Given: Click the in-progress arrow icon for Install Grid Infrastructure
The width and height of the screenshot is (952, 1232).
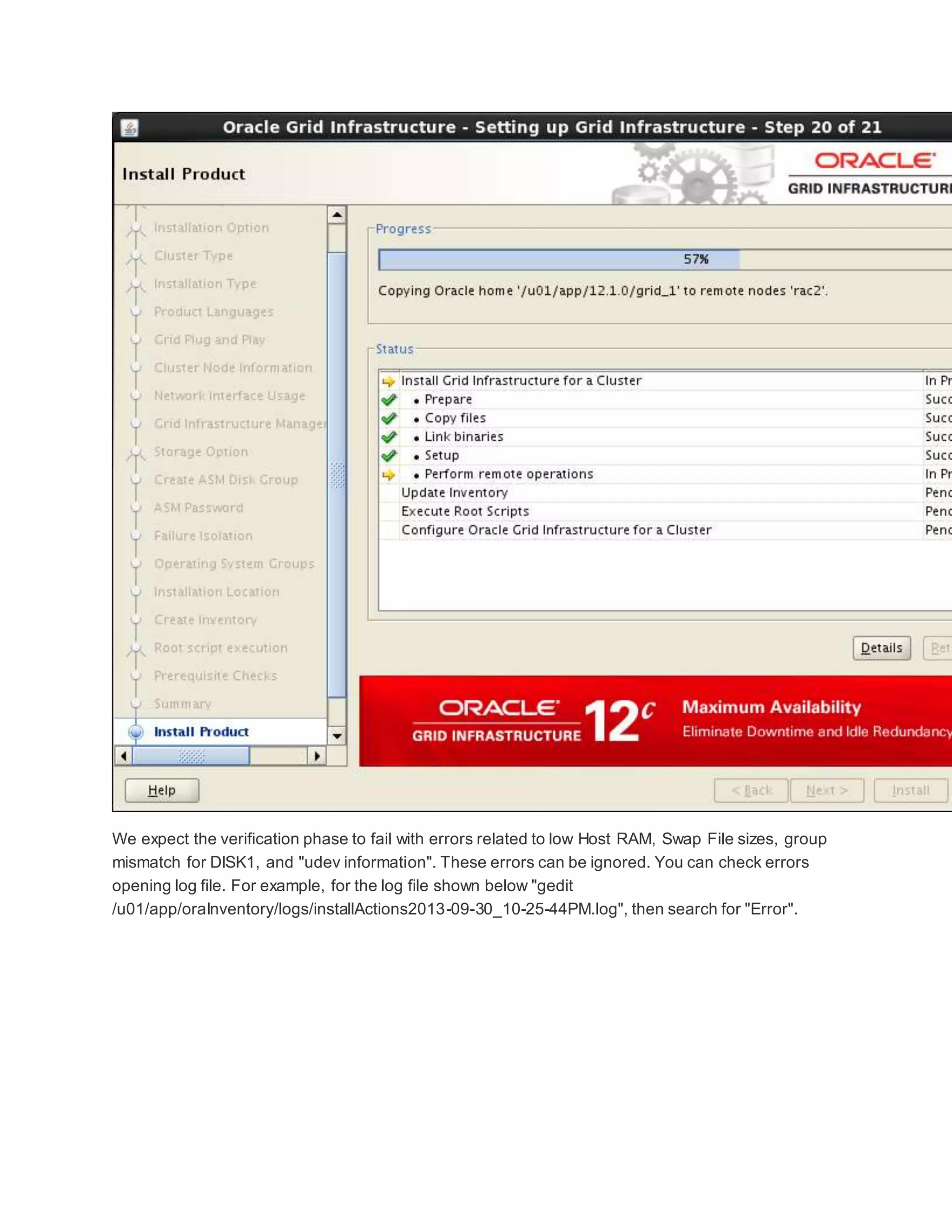Looking at the screenshot, I should point(389,381).
